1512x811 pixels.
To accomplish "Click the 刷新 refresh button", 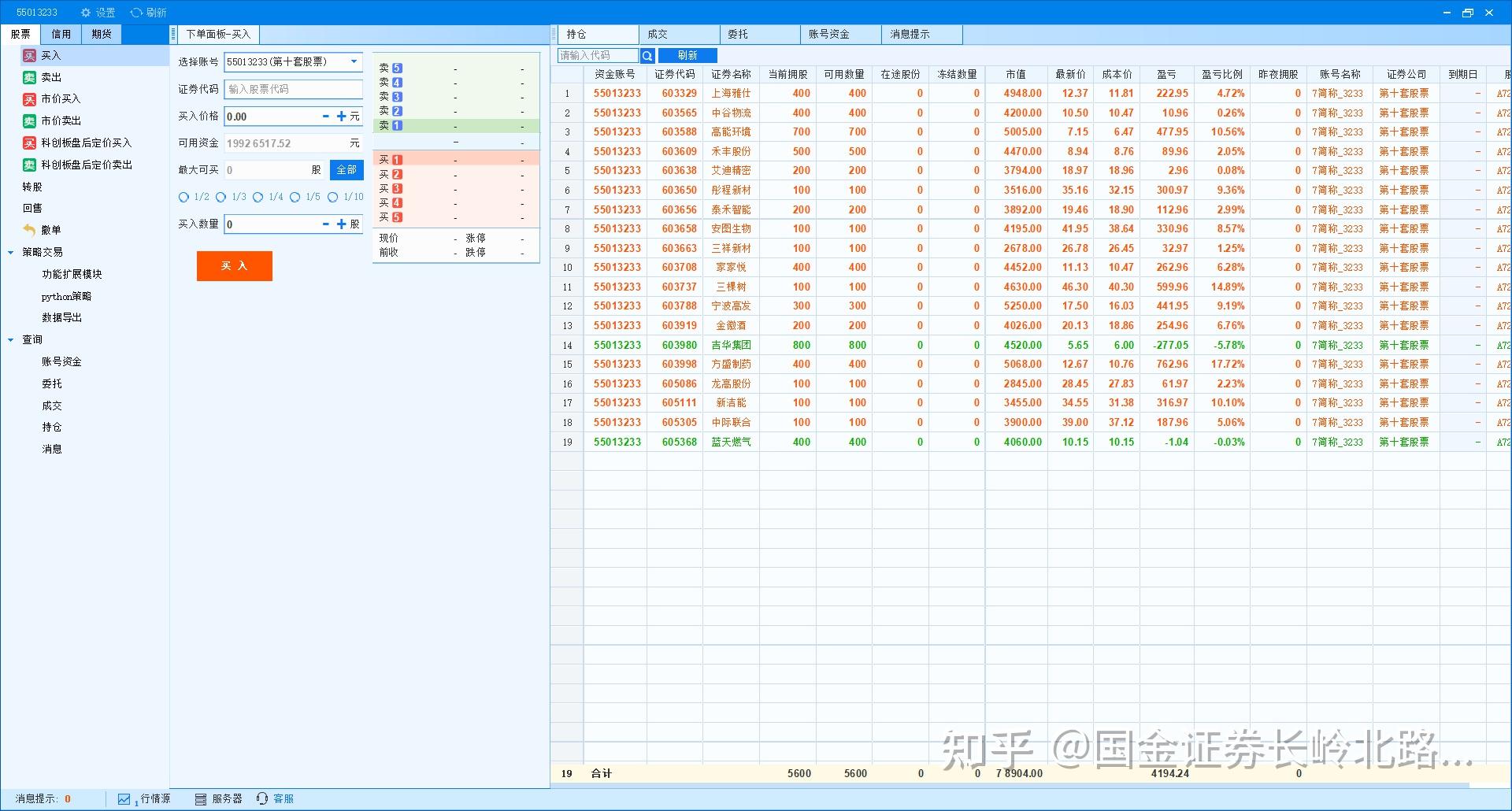I will 687,55.
